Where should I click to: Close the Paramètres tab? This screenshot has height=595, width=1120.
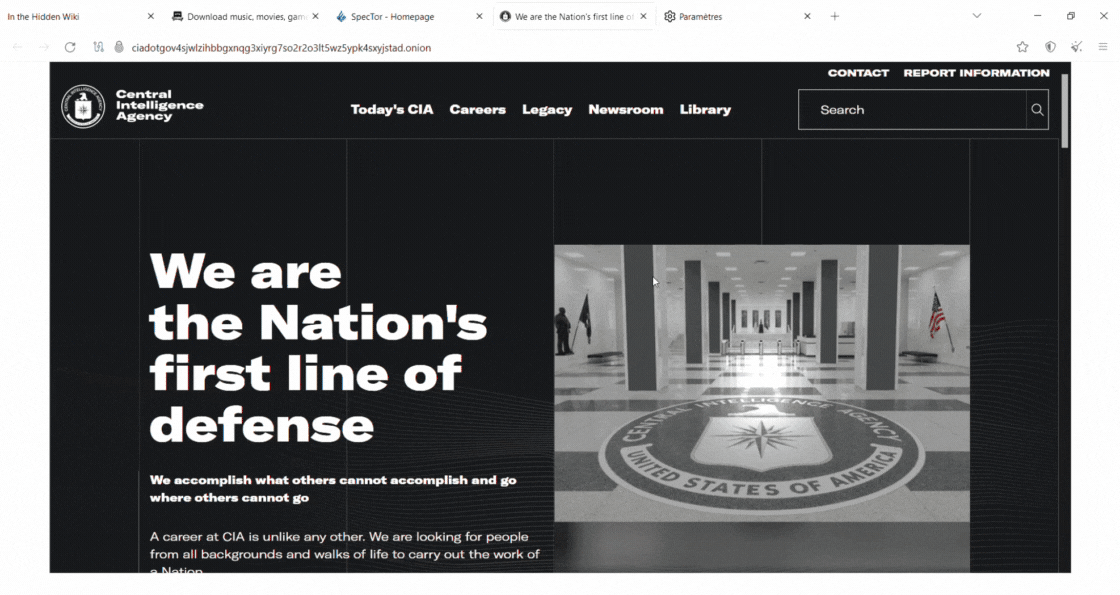tap(807, 16)
